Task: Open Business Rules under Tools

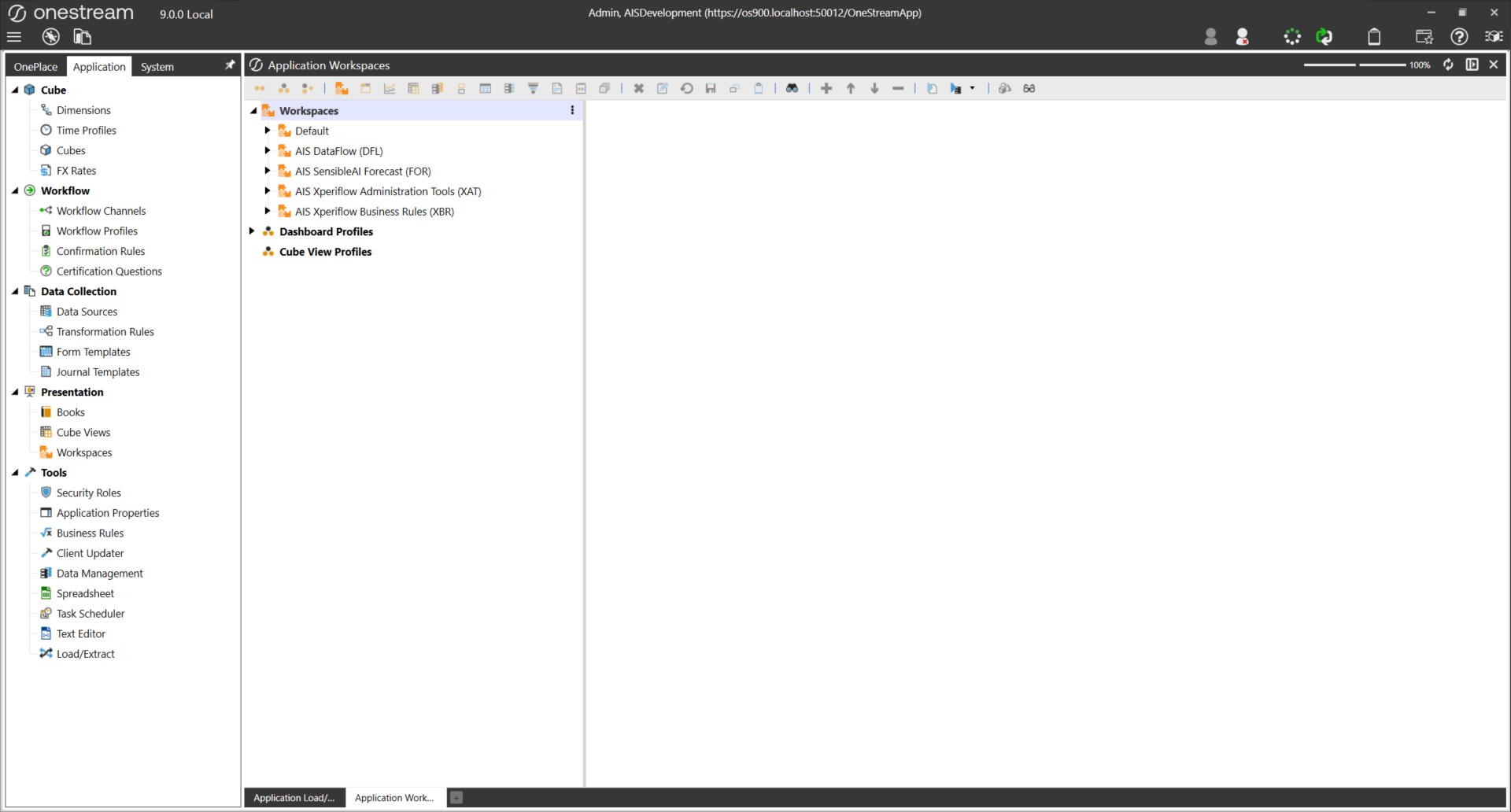Action: pos(90,533)
